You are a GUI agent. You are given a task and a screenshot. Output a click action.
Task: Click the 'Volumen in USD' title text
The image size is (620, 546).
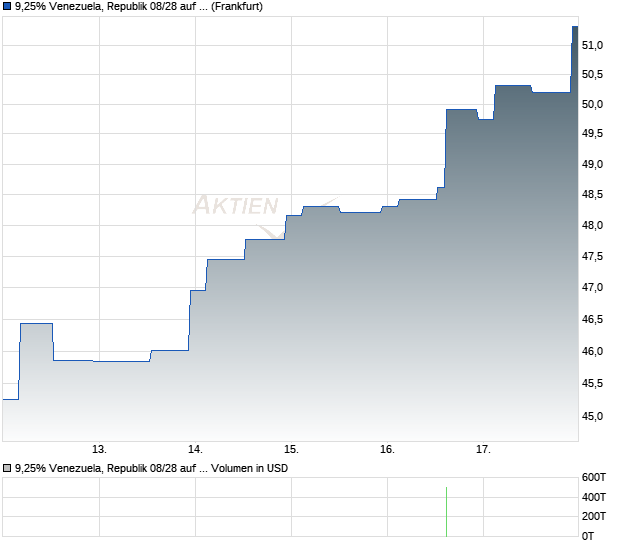coord(250,468)
